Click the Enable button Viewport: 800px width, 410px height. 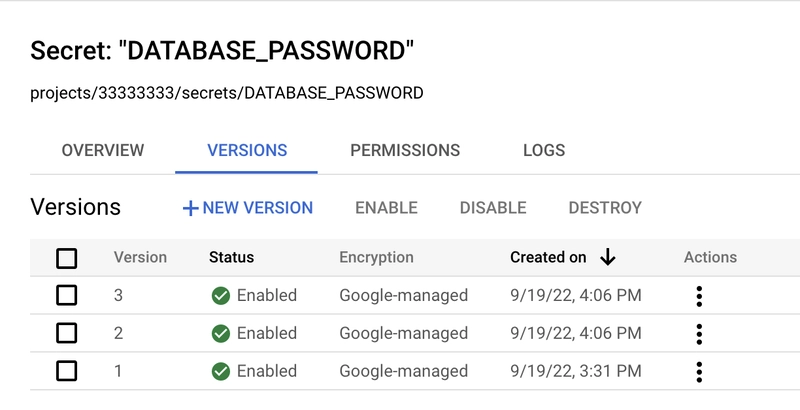[x=386, y=208]
